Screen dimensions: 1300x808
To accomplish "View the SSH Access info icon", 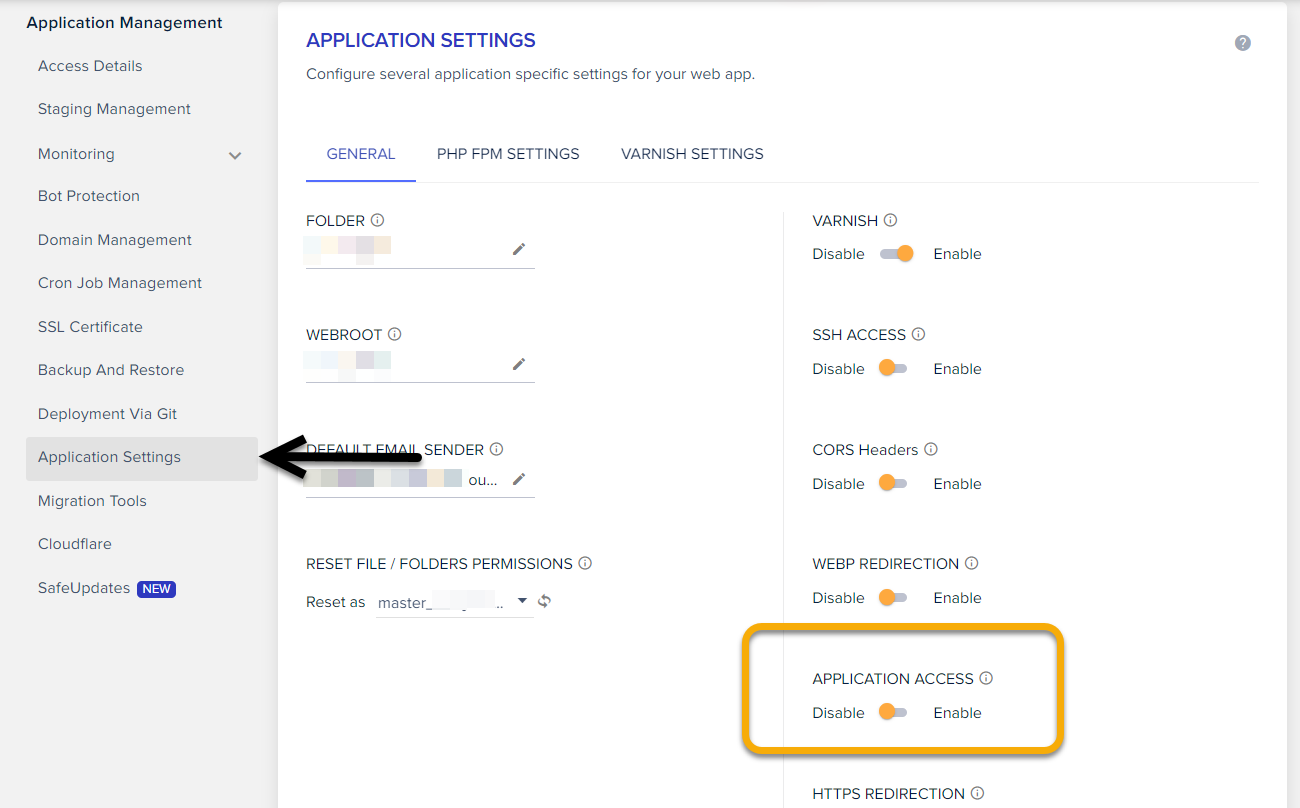I will click(918, 334).
